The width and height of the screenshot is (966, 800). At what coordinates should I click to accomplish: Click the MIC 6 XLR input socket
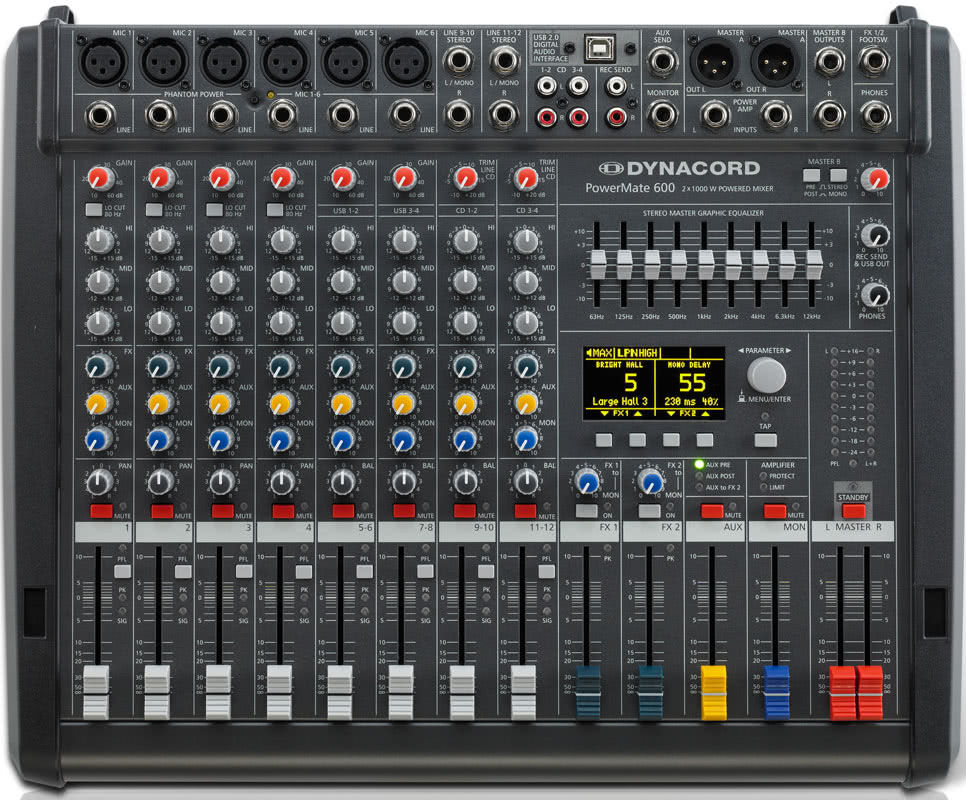pos(405,61)
